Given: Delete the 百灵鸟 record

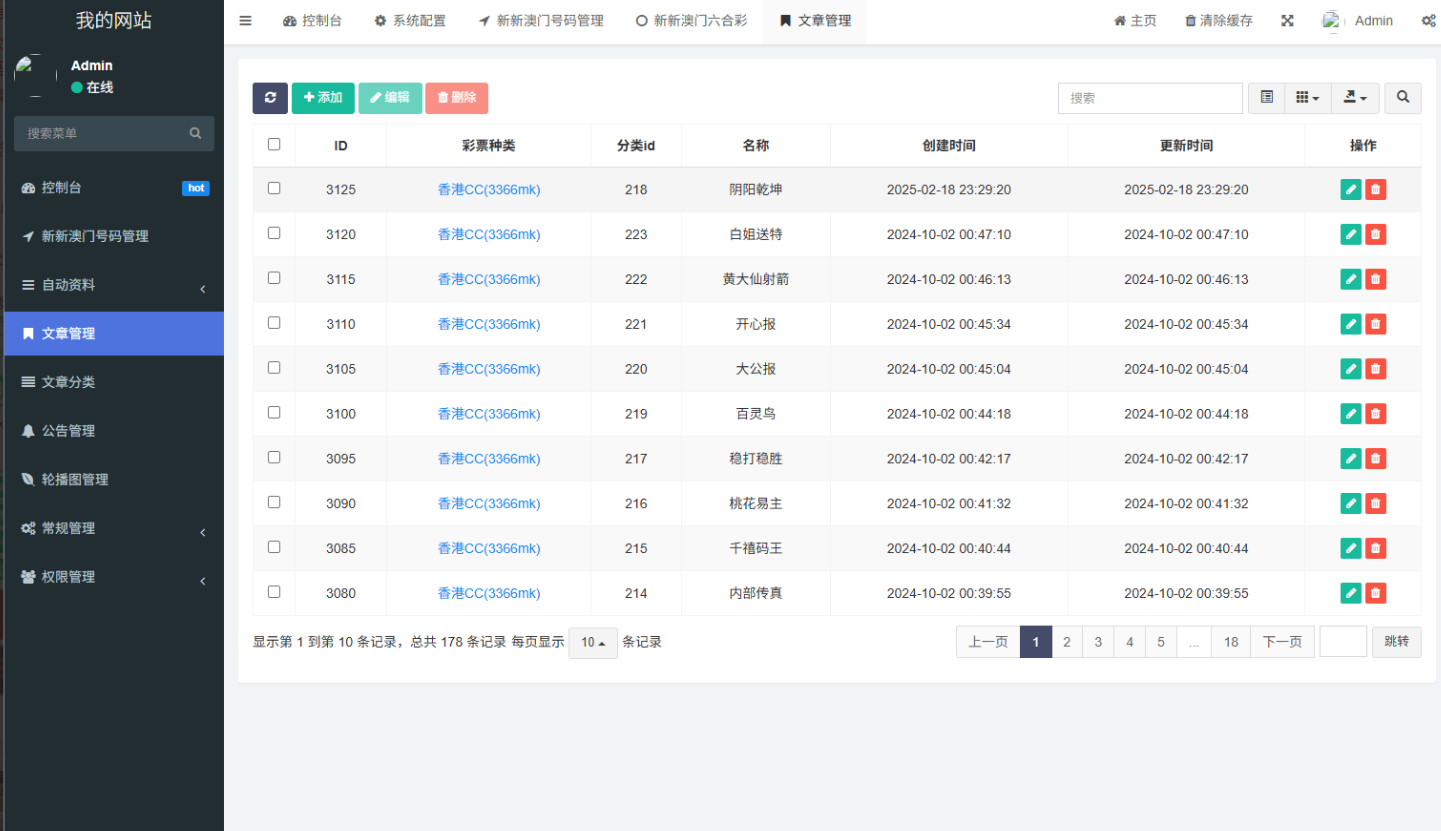Looking at the screenshot, I should [1376, 414].
